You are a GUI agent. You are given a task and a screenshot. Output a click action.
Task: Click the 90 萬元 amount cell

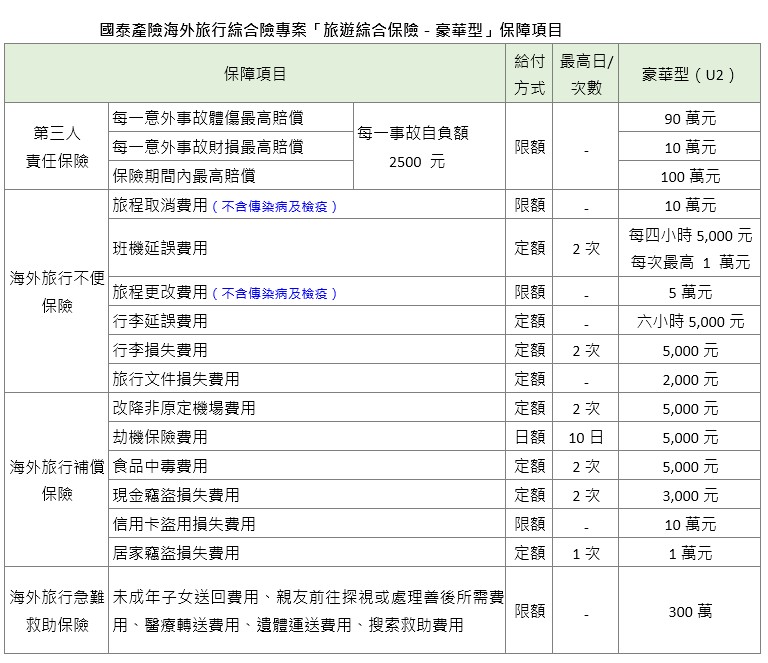690,118
